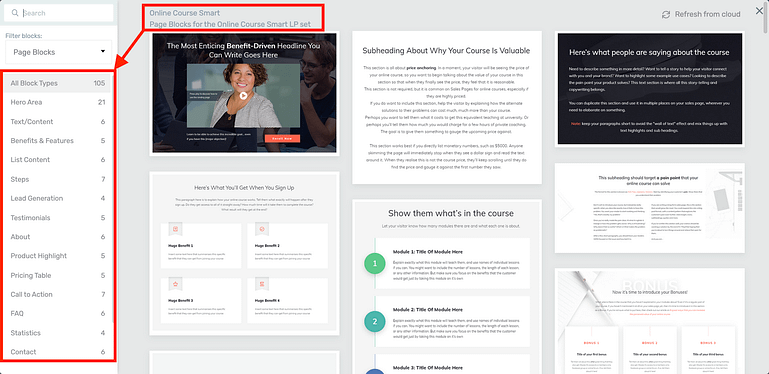This screenshot has width=769, height=374.
Task: Click the search magnifier icon
Action: click(x=15, y=13)
